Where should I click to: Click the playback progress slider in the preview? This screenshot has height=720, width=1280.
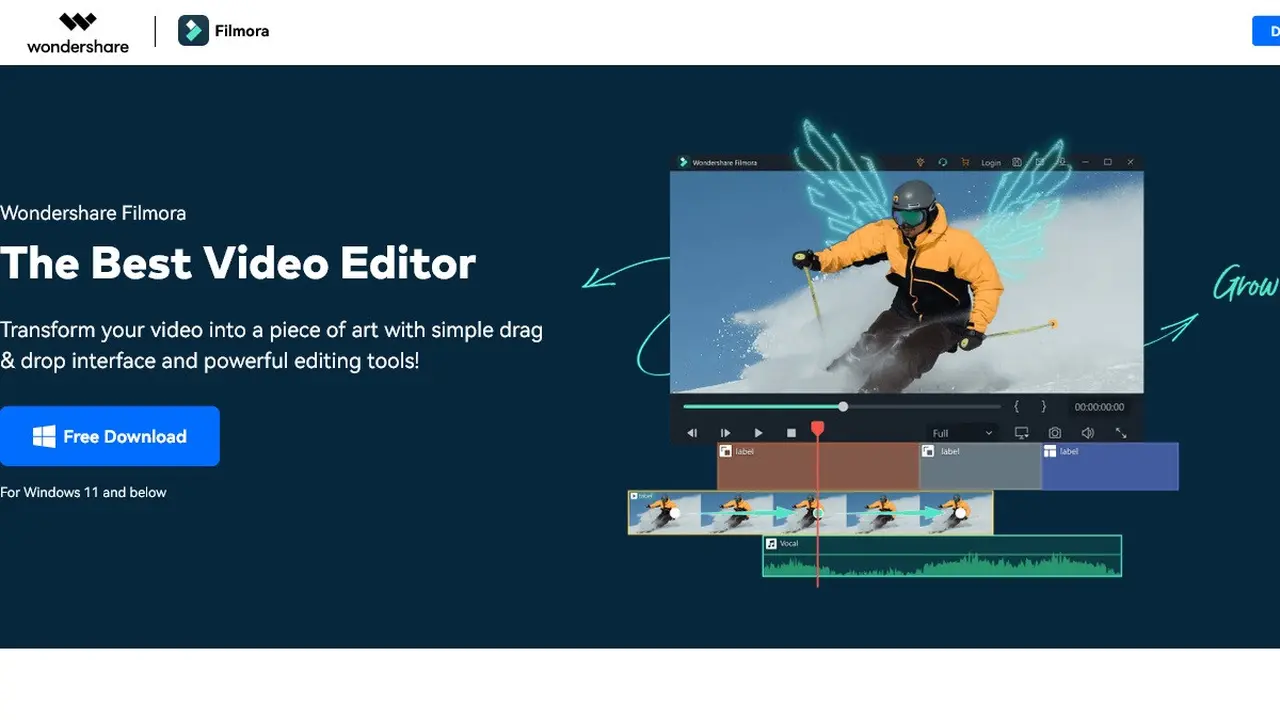843,406
